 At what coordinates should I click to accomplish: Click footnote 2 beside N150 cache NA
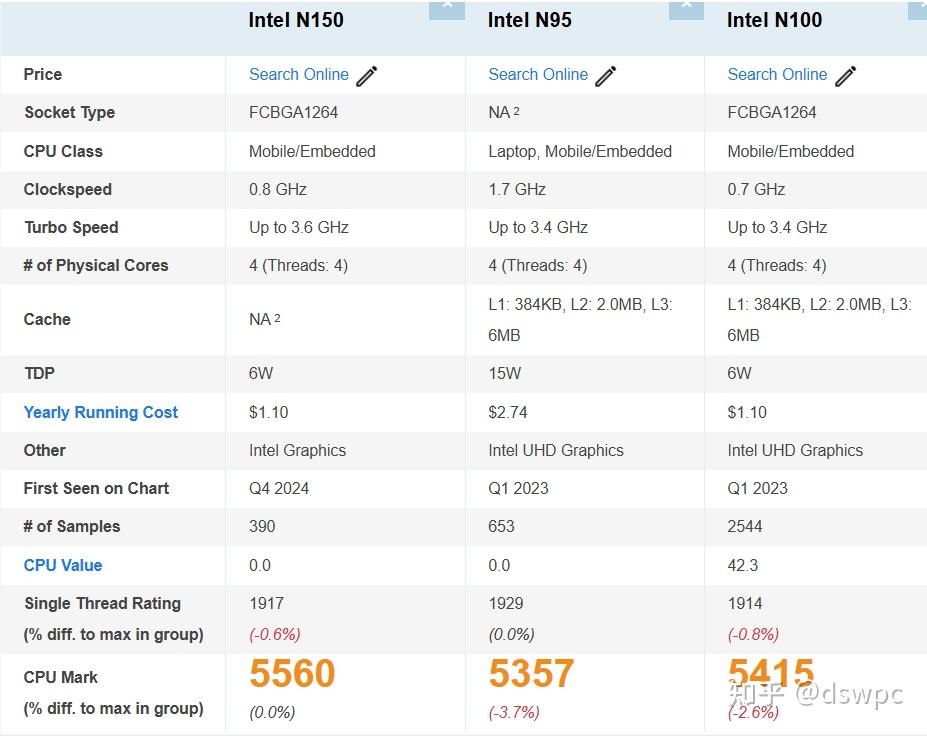(x=277, y=319)
